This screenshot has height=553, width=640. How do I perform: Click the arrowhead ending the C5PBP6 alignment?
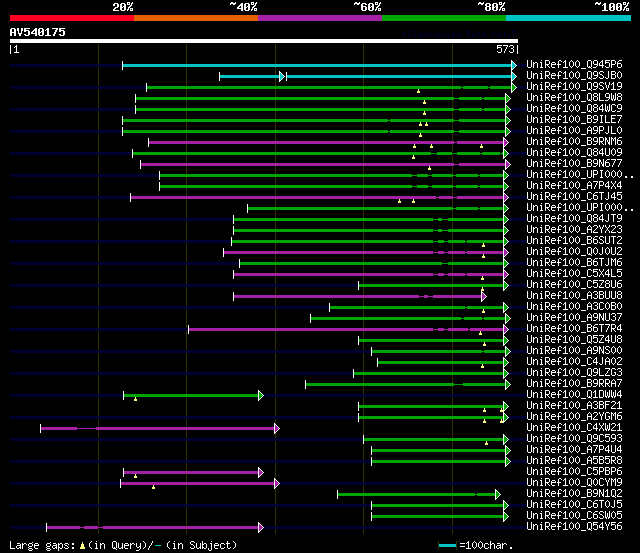click(x=261, y=473)
